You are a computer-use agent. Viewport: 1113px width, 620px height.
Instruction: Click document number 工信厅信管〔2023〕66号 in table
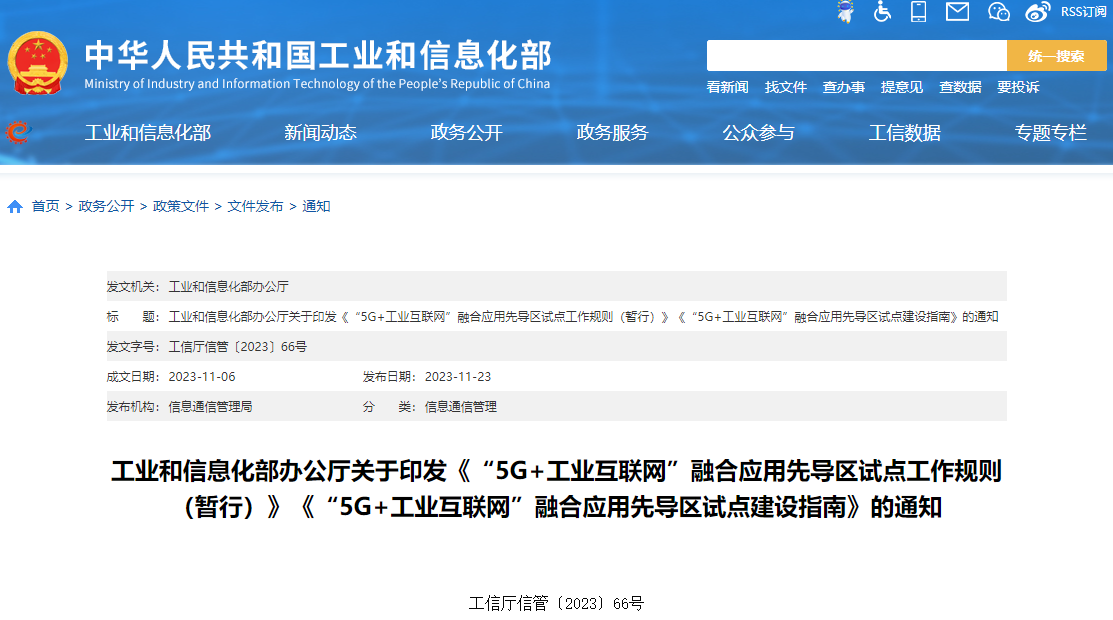(238, 347)
